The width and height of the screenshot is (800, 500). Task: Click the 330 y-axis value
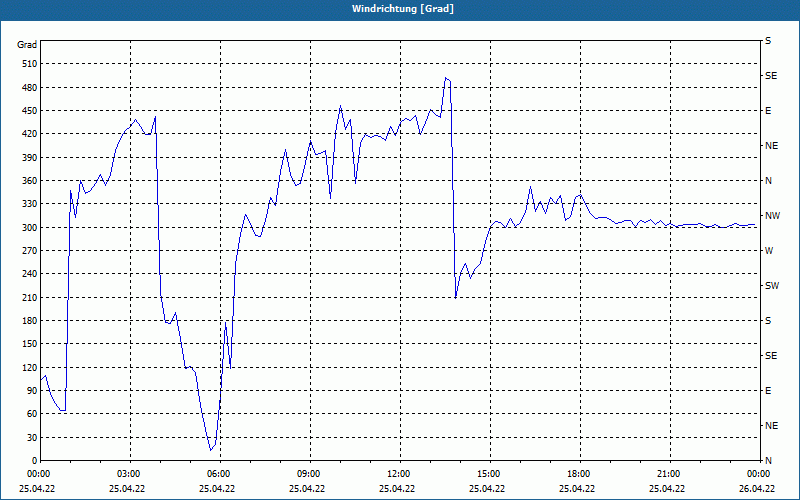30,204
